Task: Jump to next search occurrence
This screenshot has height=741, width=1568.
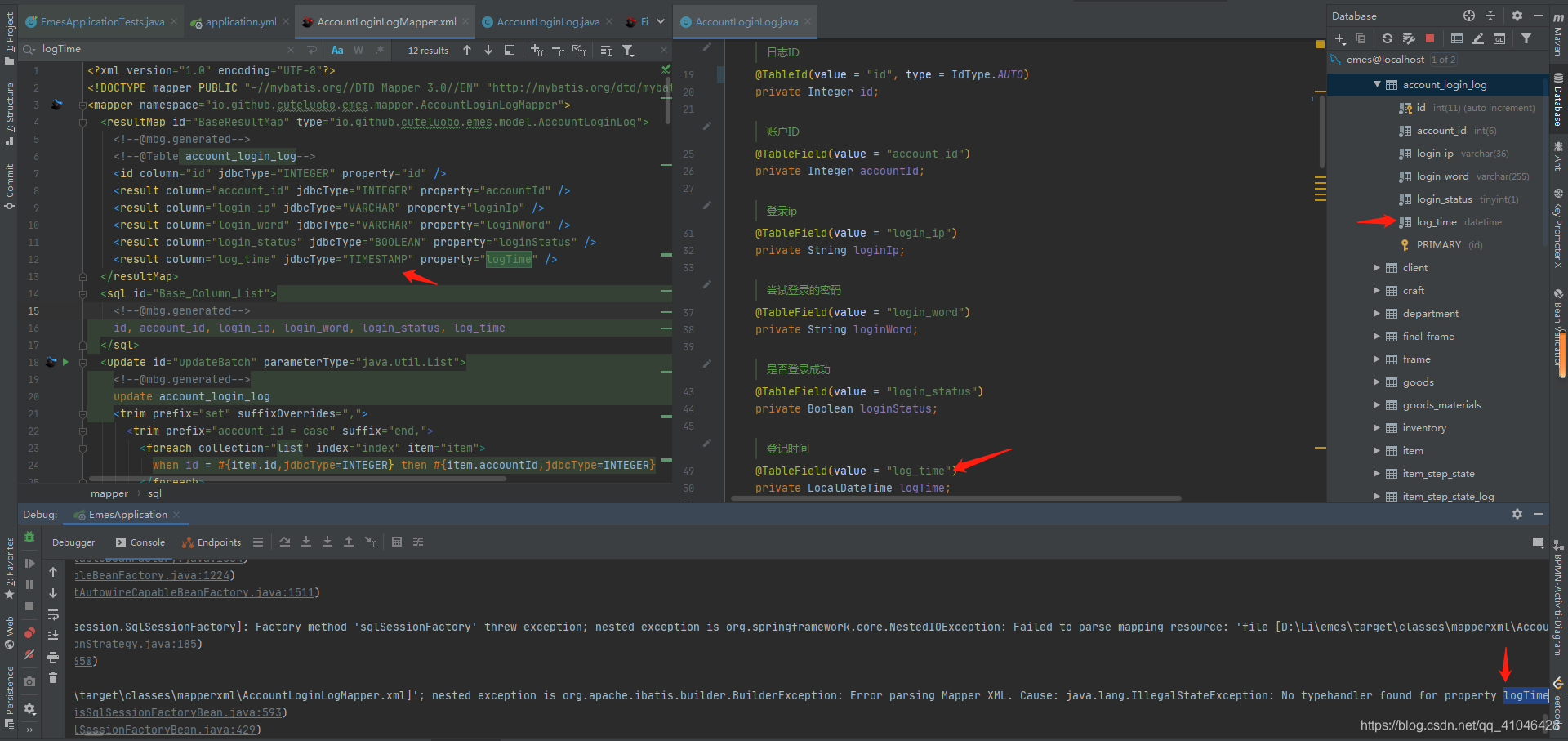Action: (488, 50)
